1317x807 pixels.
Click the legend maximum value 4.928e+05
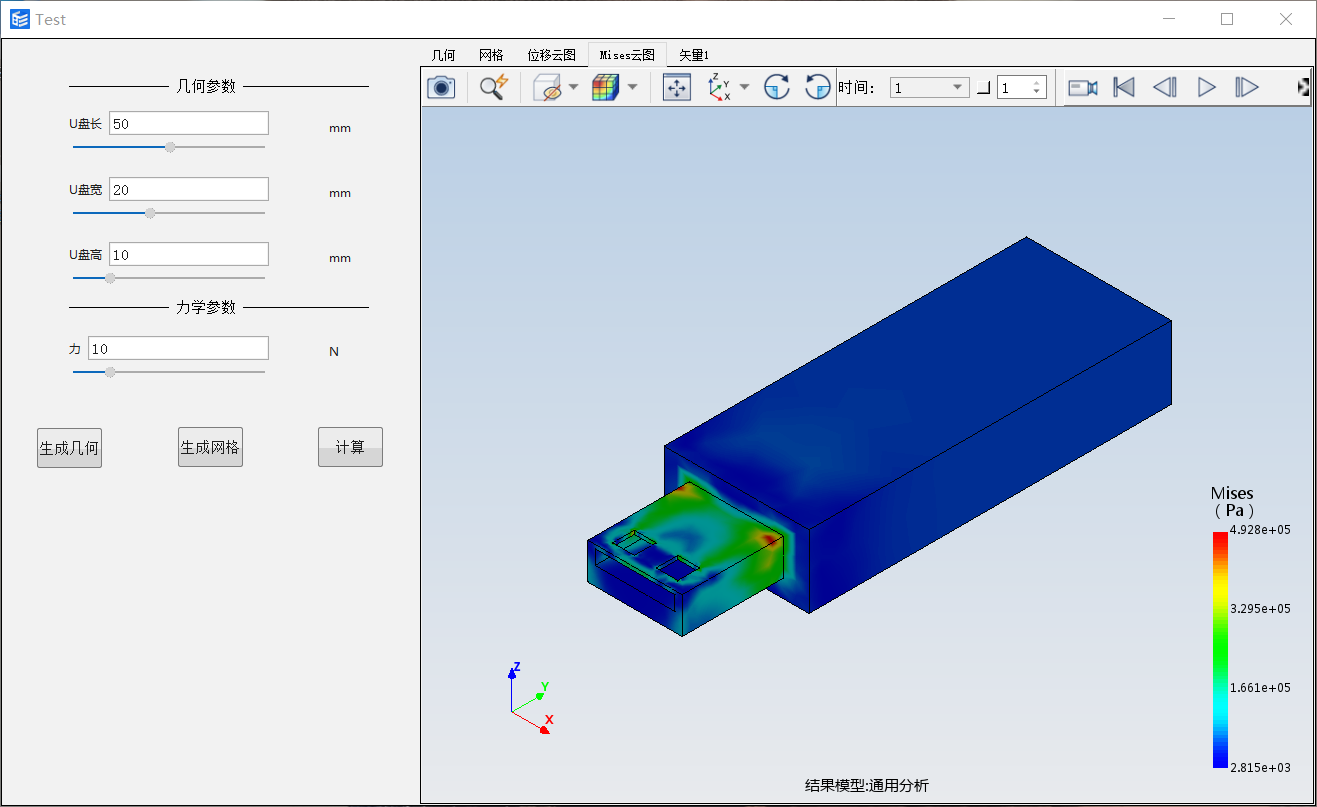click(1259, 530)
